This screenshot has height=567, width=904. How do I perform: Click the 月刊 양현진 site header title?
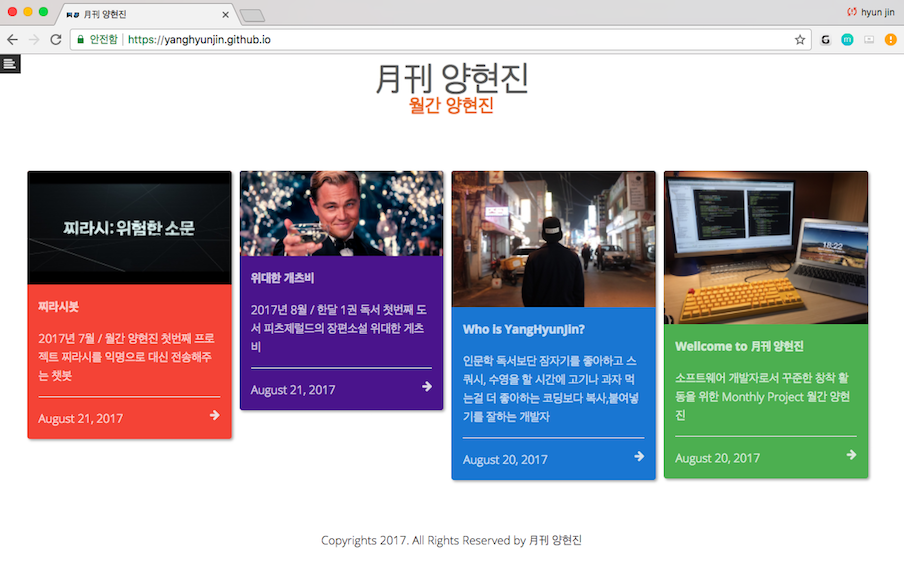tap(452, 79)
